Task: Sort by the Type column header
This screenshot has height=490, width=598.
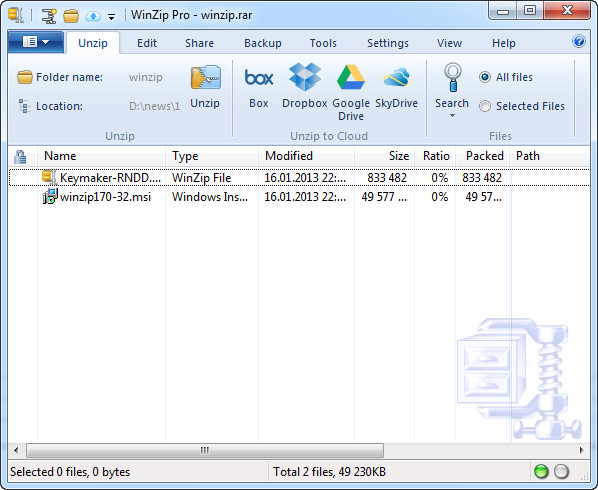Action: [212, 156]
